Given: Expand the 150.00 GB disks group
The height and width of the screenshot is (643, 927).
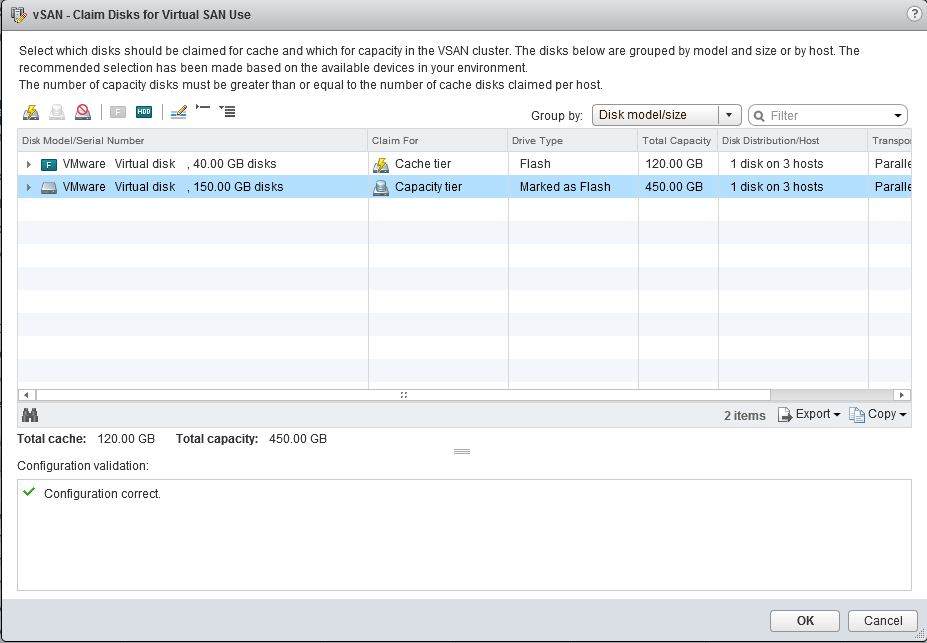Looking at the screenshot, I should [28, 187].
